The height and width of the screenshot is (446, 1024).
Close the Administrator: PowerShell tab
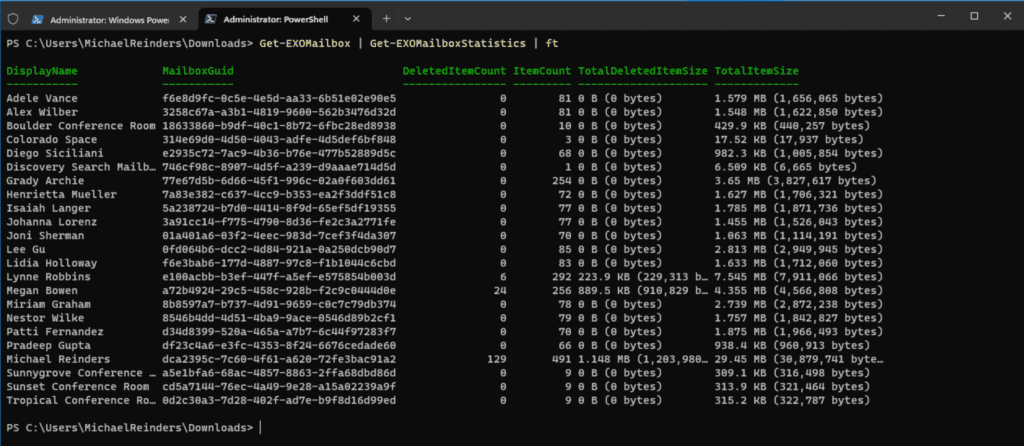click(x=356, y=19)
